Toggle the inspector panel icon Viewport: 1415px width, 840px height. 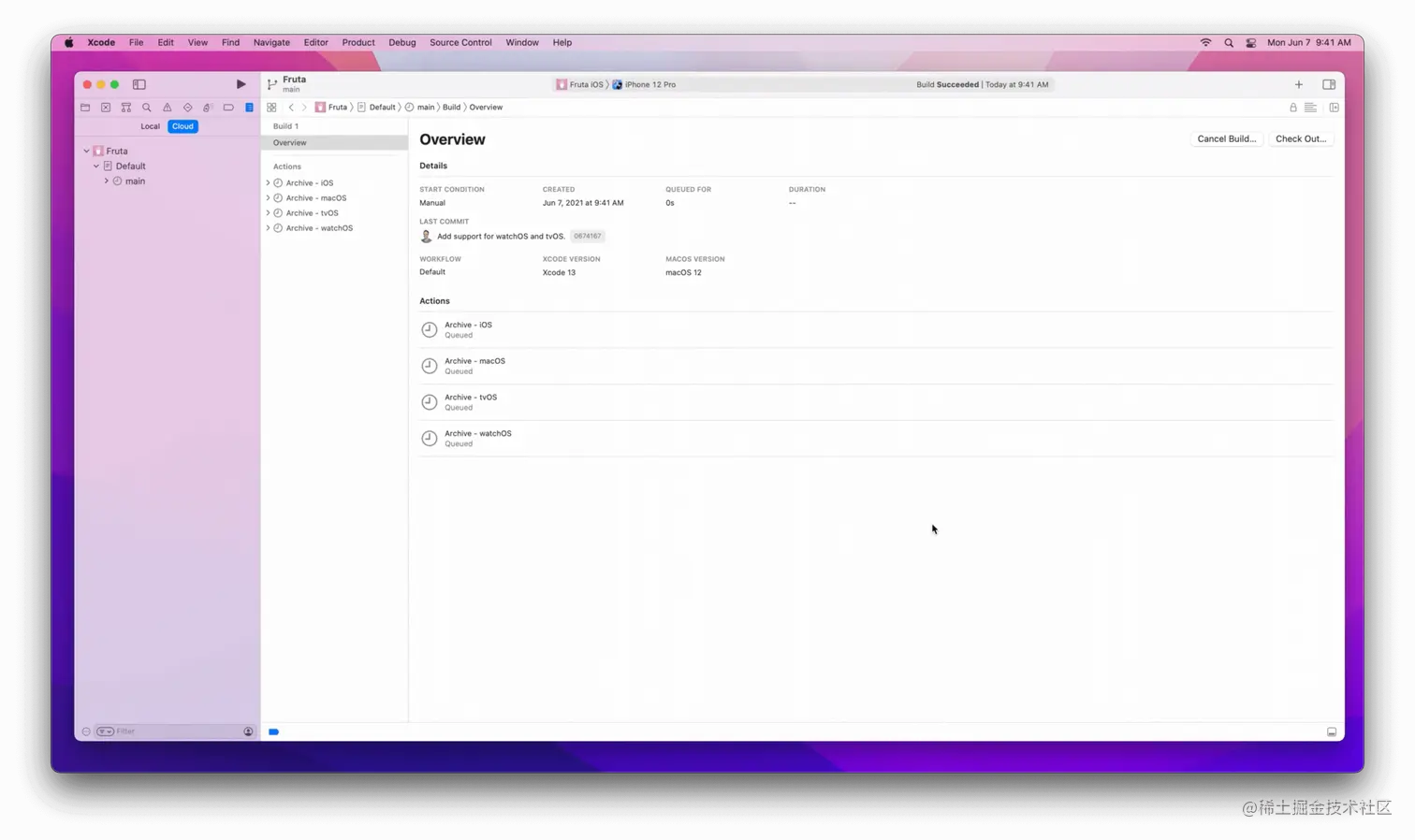tap(1329, 84)
